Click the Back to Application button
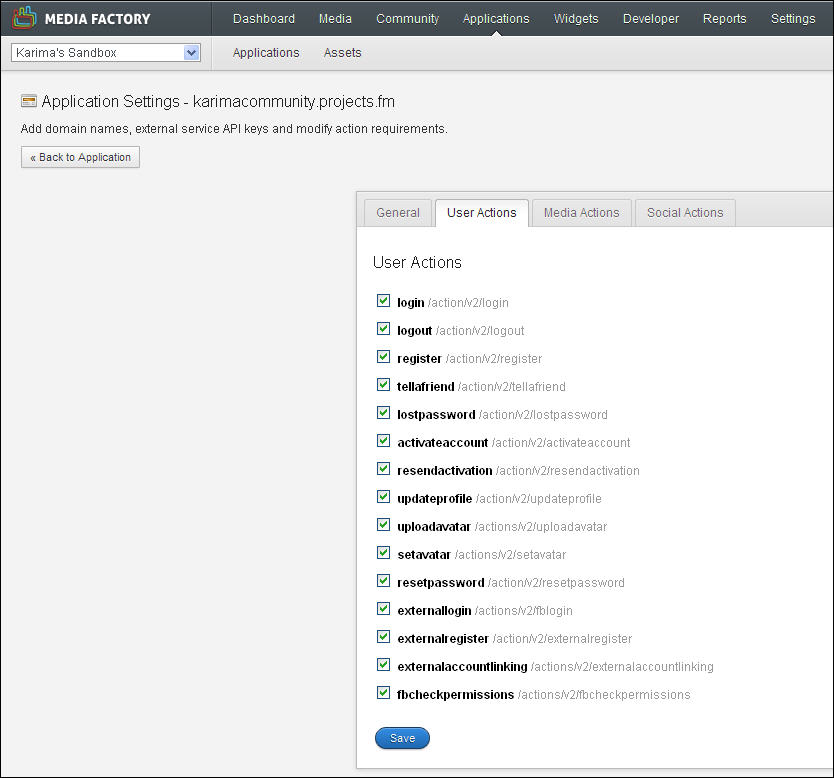The width and height of the screenshot is (834, 778). click(80, 157)
